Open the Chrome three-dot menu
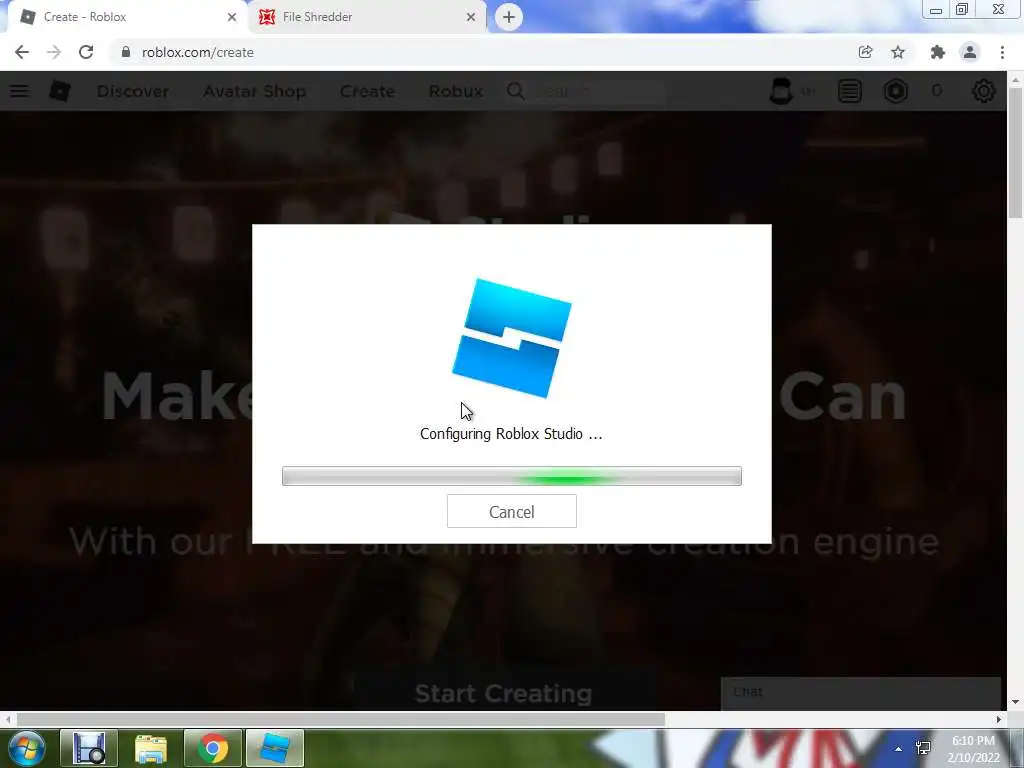Image resolution: width=1024 pixels, height=768 pixels. 1002,52
